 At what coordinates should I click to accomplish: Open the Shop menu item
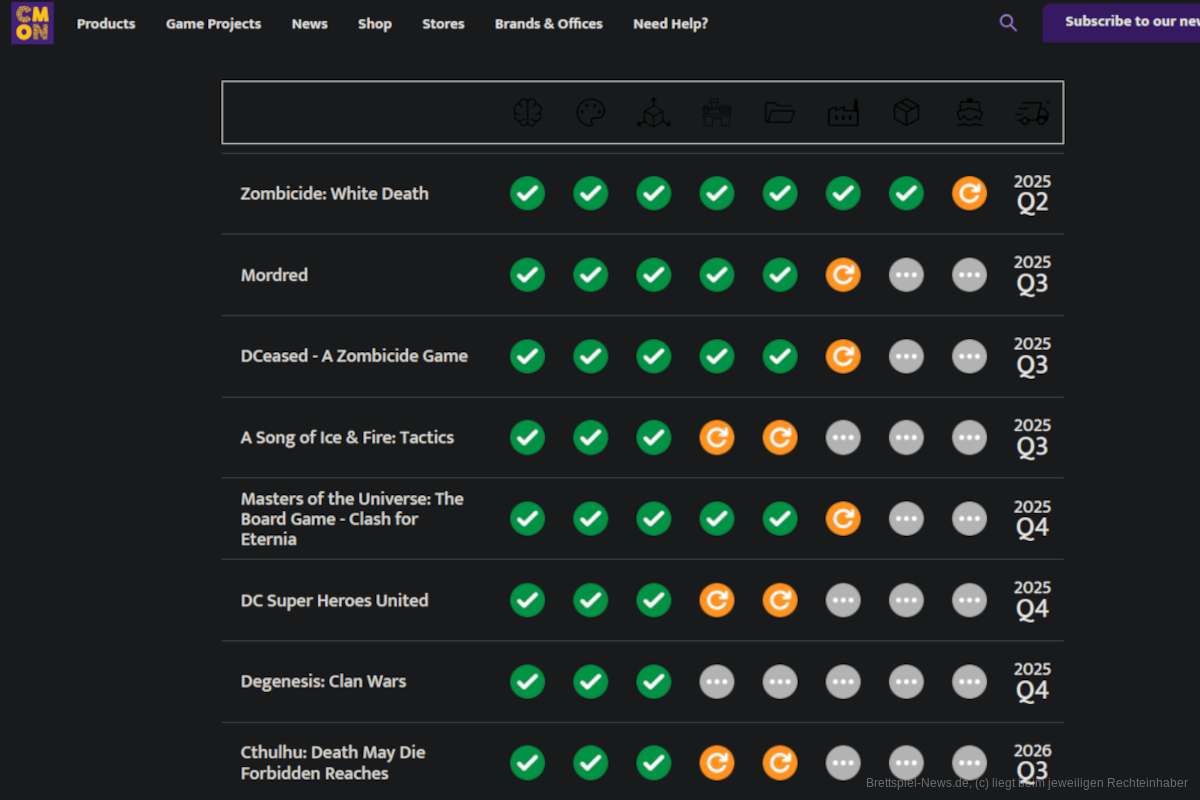375,24
